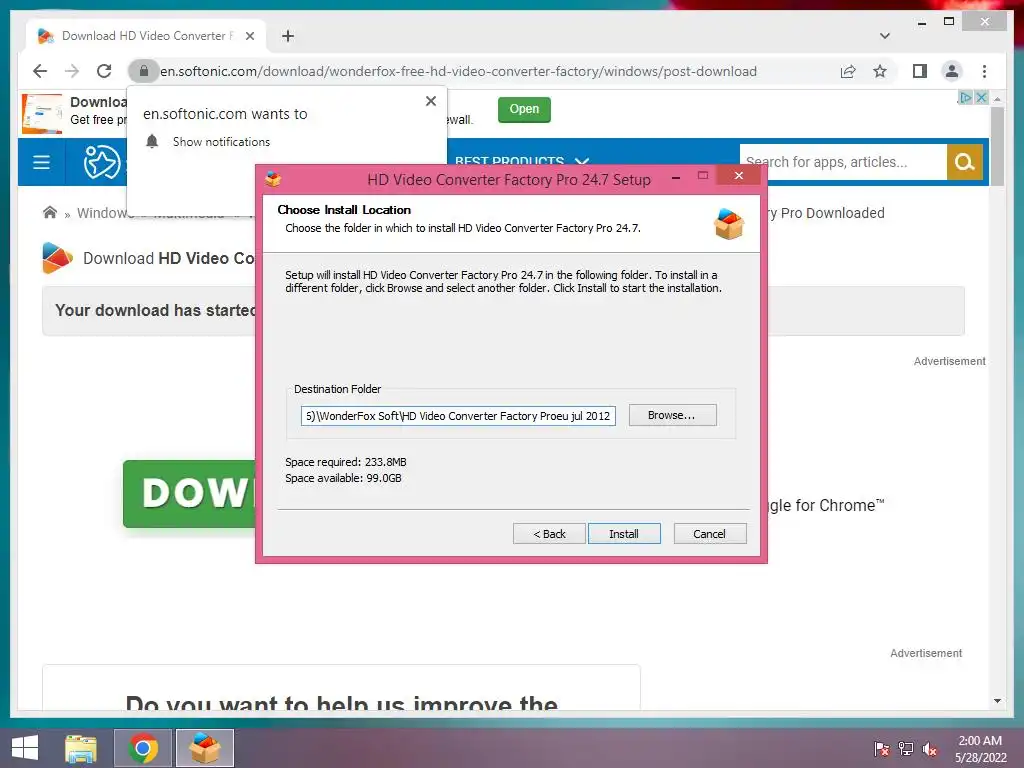The width and height of the screenshot is (1024, 768).
Task: Toggle Chrome side panel icon
Action: pyautogui.click(x=920, y=71)
